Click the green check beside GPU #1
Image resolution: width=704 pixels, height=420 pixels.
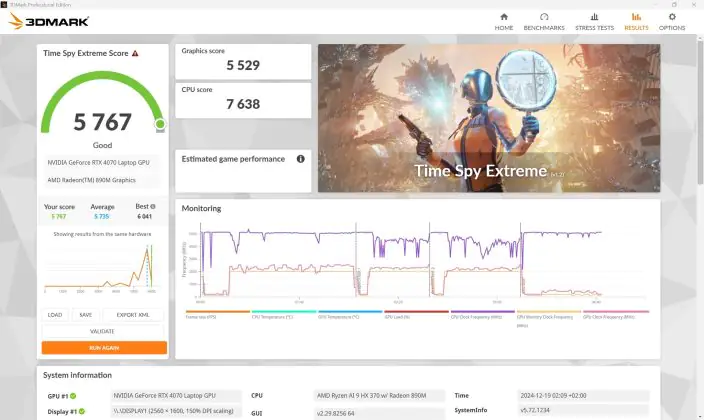pyautogui.click(x=73, y=396)
